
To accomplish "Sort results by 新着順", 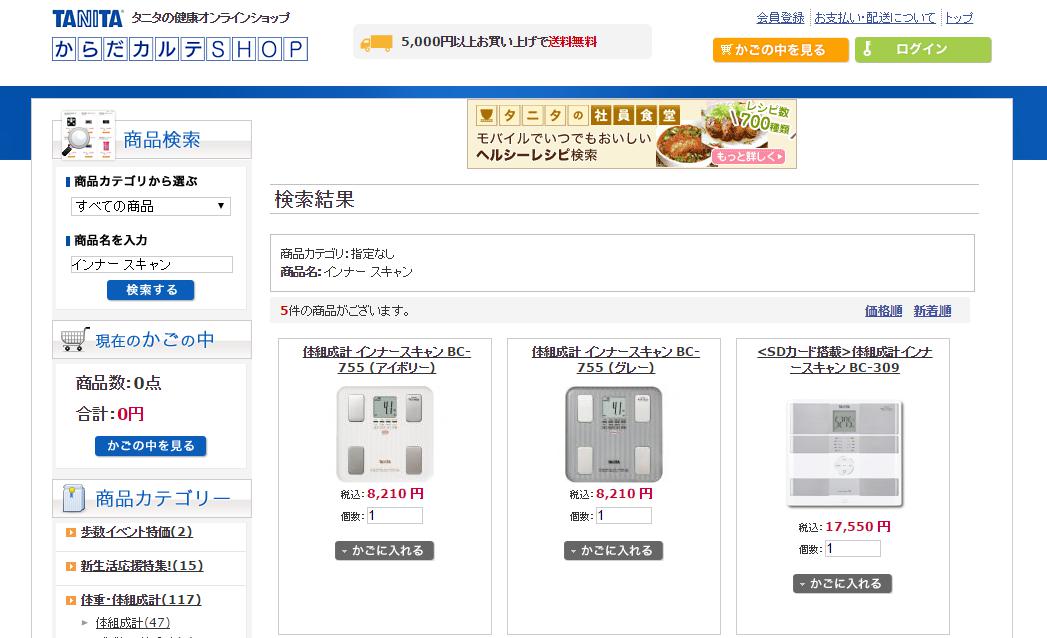I will pos(932,311).
